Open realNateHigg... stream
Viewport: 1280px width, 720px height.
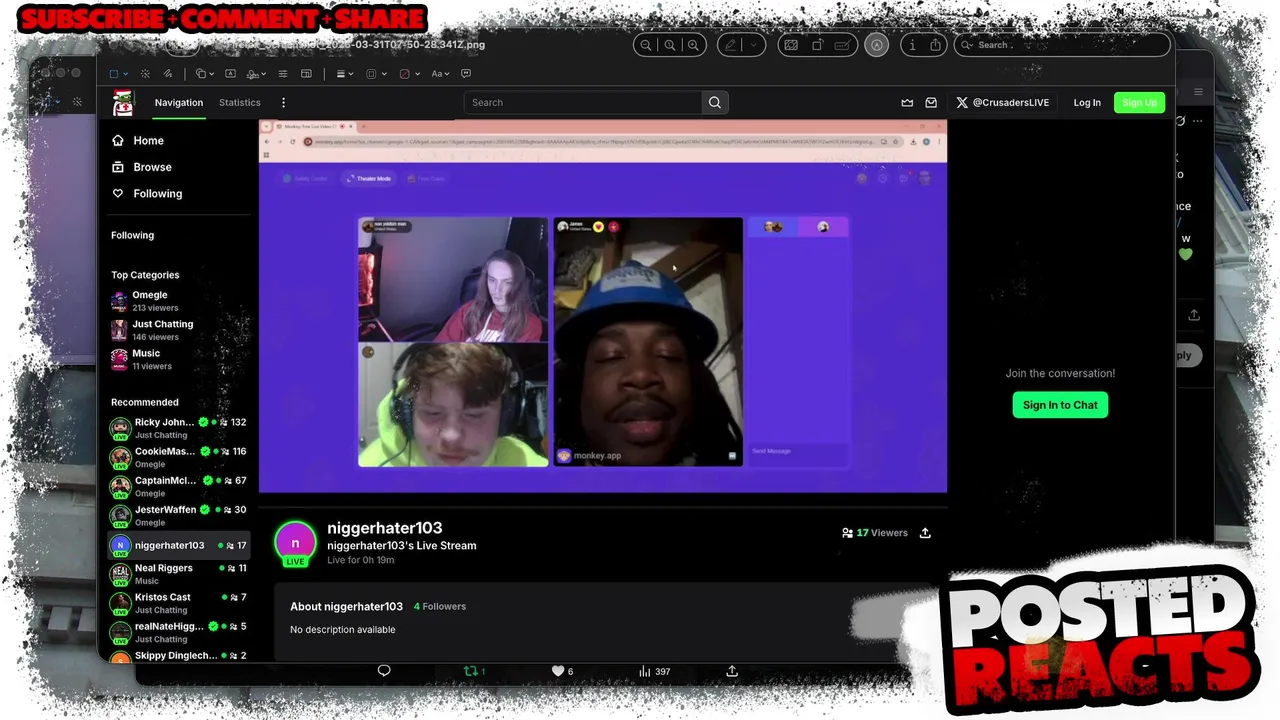click(178, 632)
